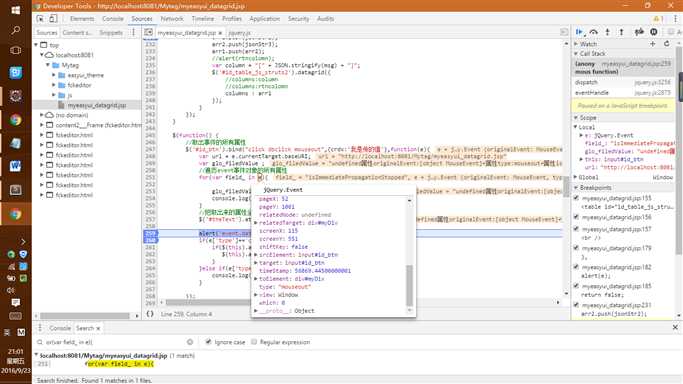The width and height of the screenshot is (683, 384).
Task: Open the Sources pane overflow menu
Action: click(133, 33)
